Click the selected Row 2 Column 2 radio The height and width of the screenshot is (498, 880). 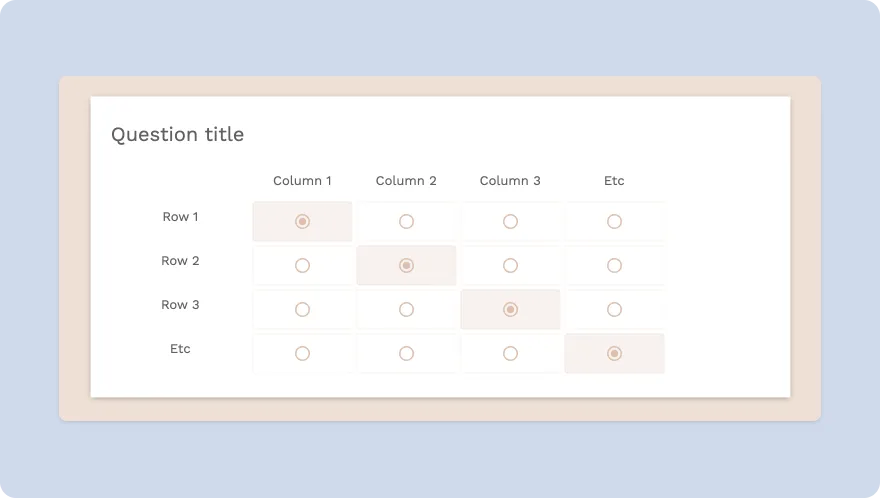(406, 265)
